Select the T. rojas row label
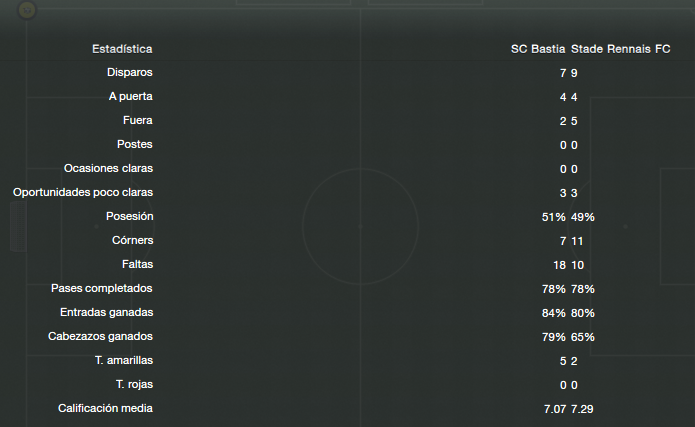The image size is (695, 427). tap(134, 384)
